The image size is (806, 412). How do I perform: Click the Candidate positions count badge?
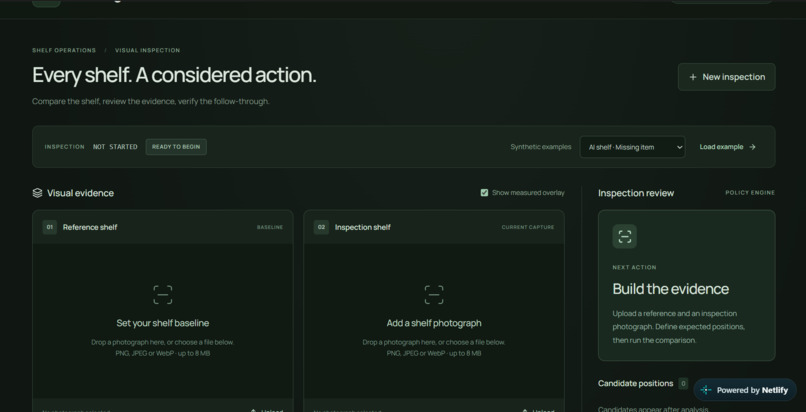coord(683,383)
